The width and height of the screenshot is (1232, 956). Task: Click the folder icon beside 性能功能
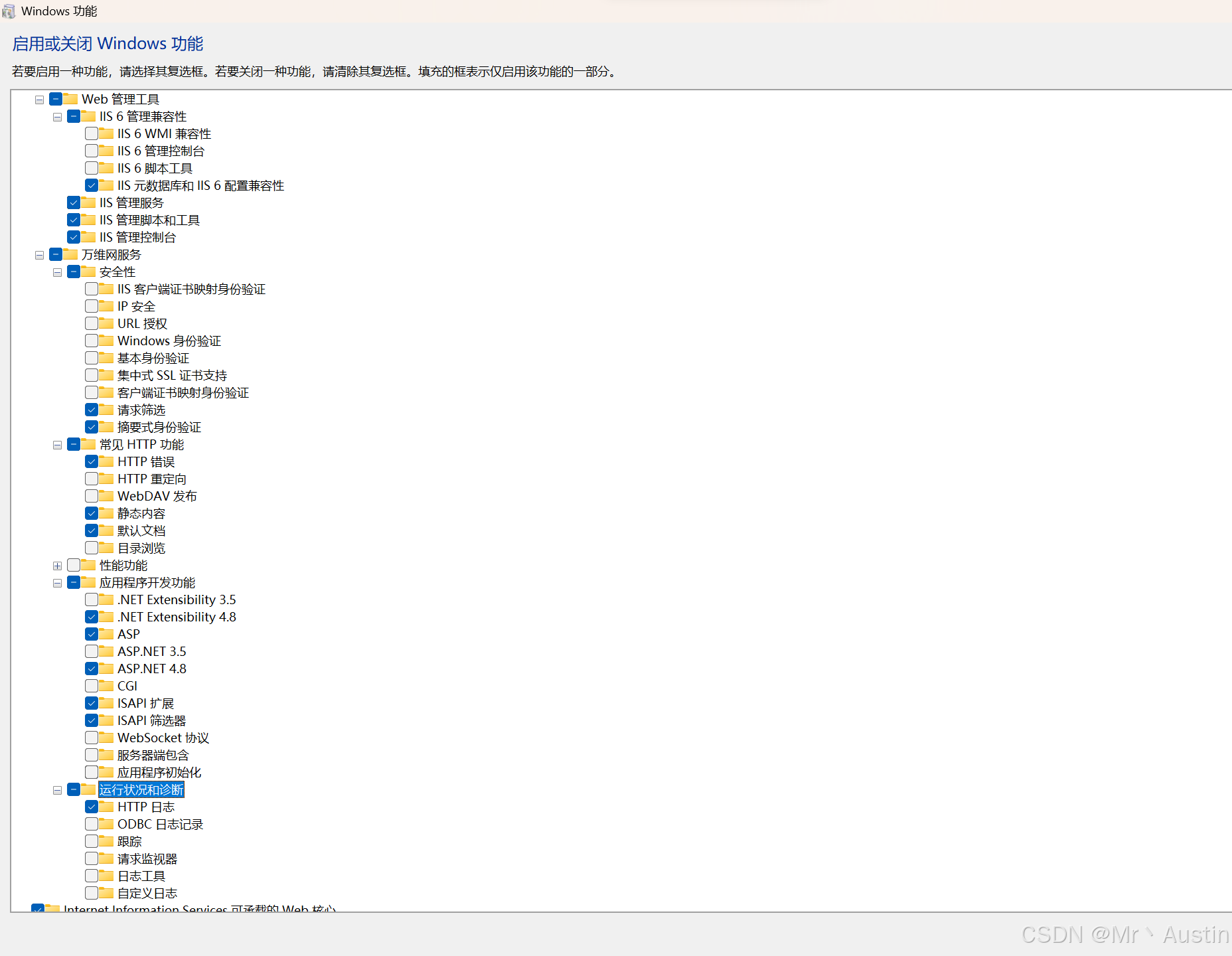point(89,565)
